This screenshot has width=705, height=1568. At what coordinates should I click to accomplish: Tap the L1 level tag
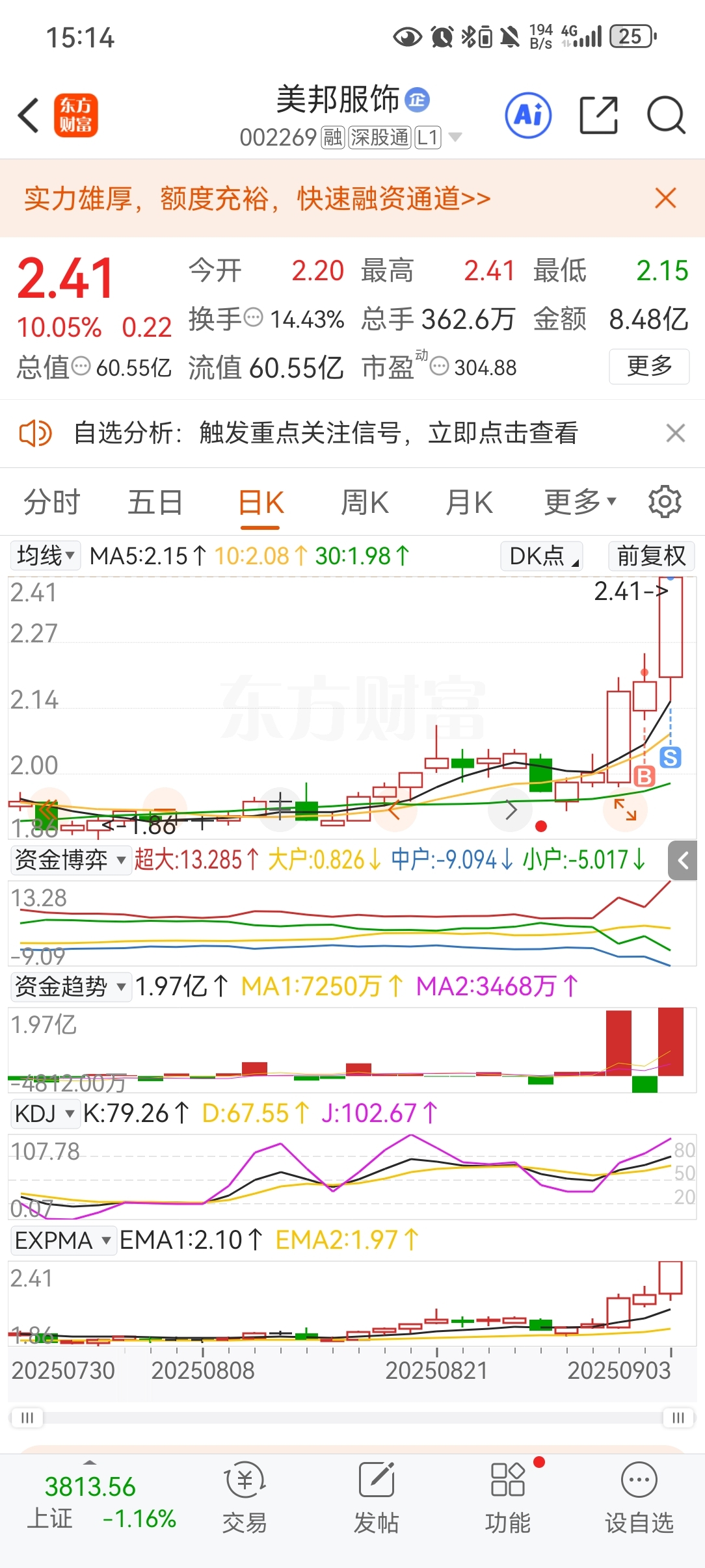(x=428, y=137)
